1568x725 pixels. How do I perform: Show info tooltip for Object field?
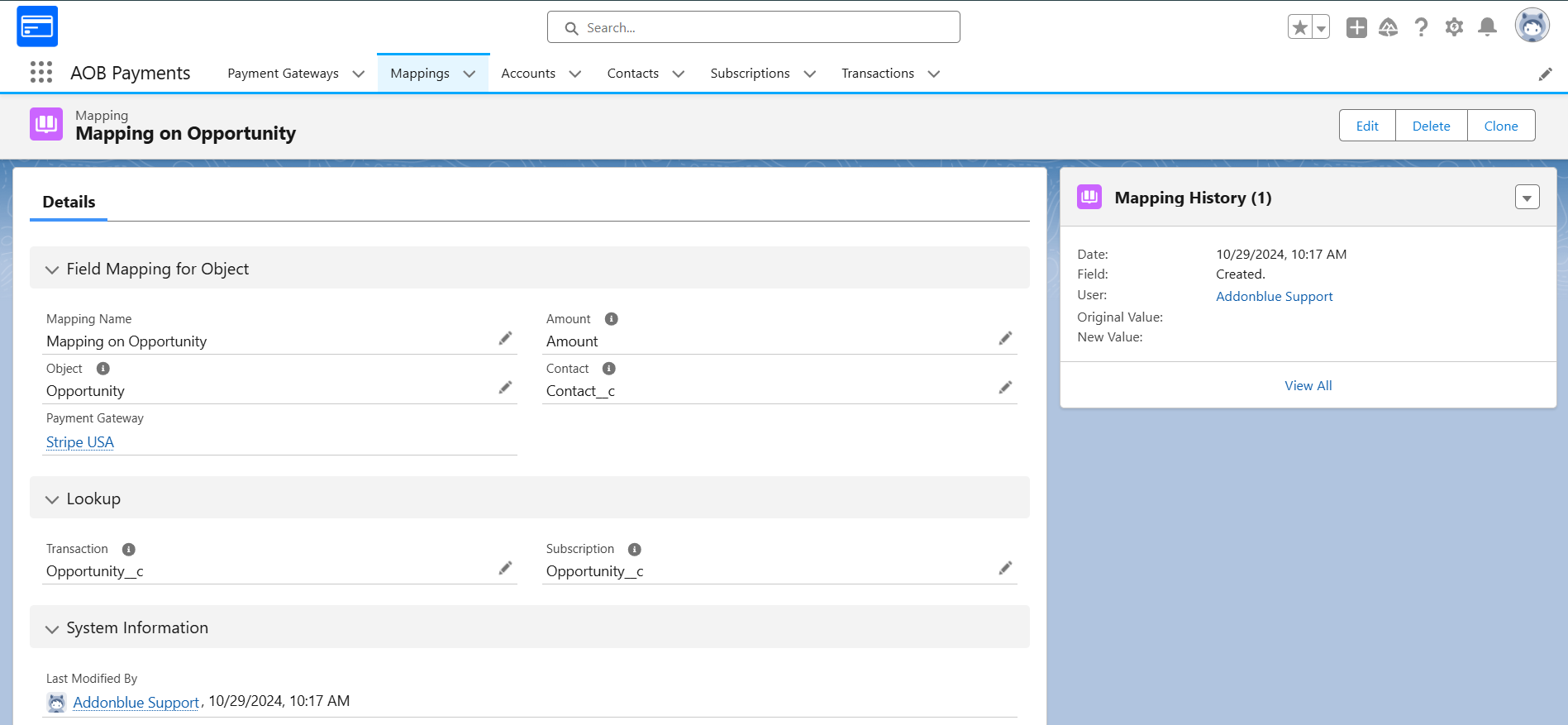[x=103, y=369]
